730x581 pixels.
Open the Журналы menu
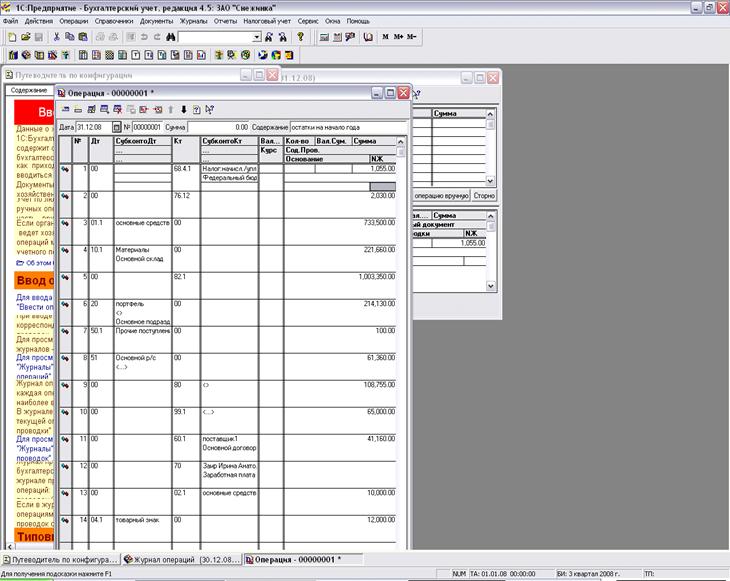[194, 21]
